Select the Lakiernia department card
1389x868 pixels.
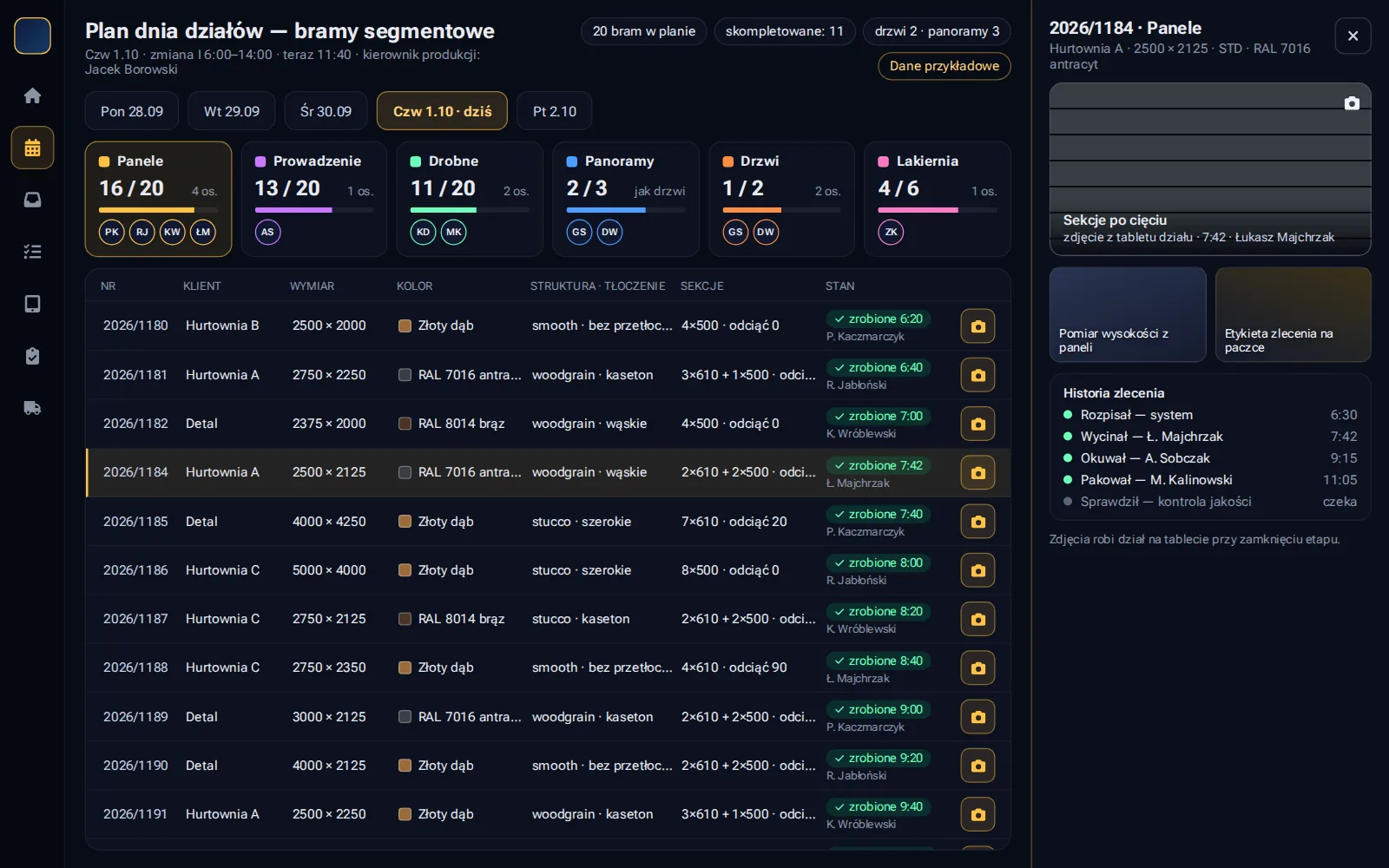(938, 199)
